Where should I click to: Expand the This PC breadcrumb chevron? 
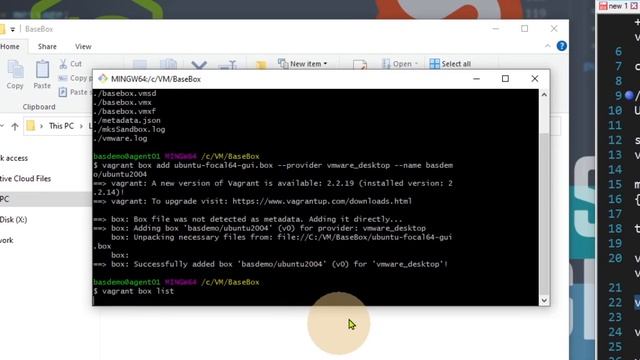(x=81, y=126)
